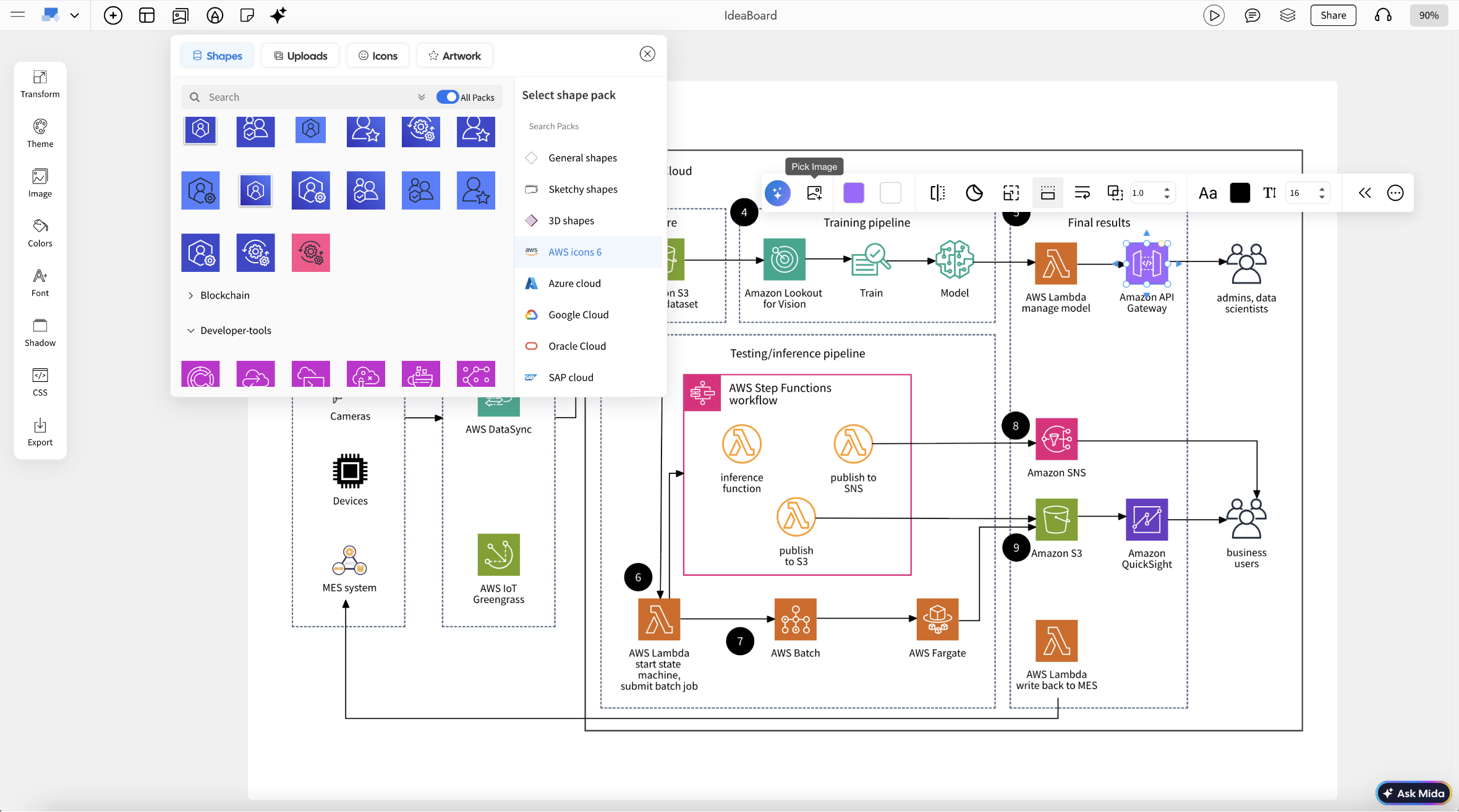1459x812 pixels.
Task: Click the Pick Image toolbar icon
Action: (814, 193)
